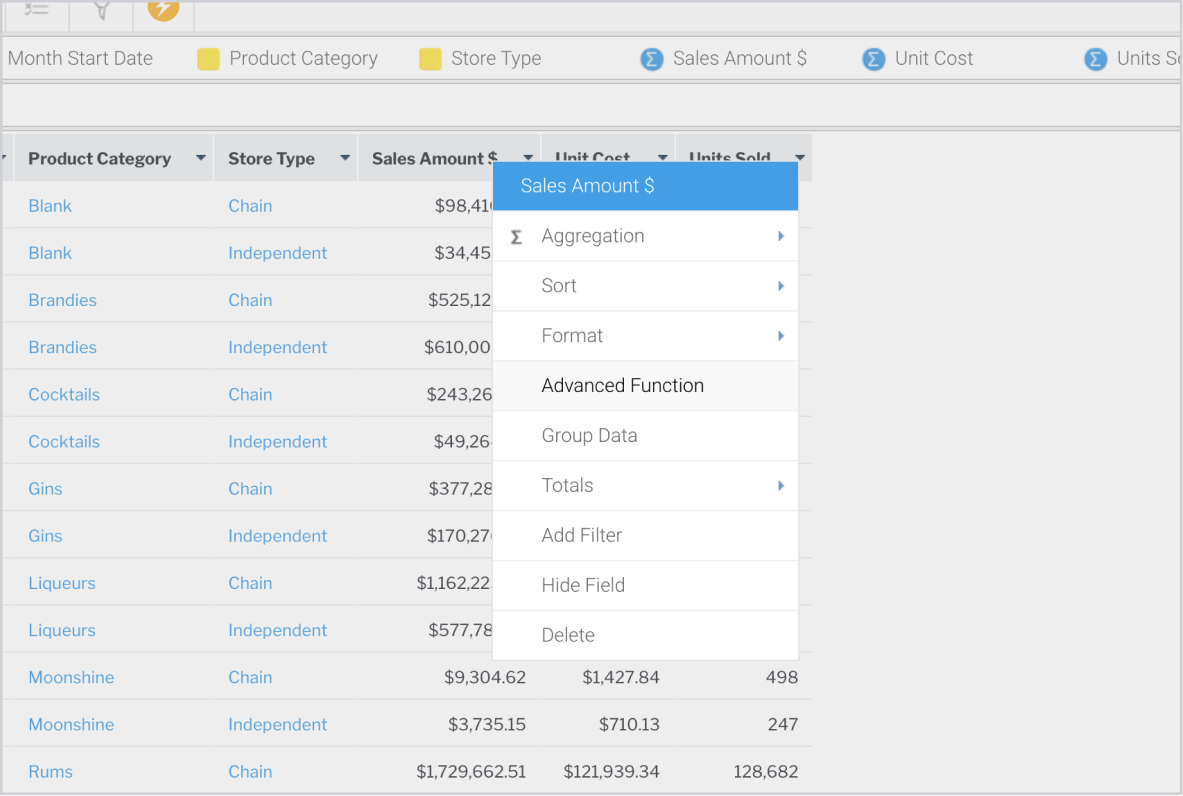Screen dimensions: 1183x796
Task: Click the yellow Store Type dimension icon
Action: pos(430,59)
